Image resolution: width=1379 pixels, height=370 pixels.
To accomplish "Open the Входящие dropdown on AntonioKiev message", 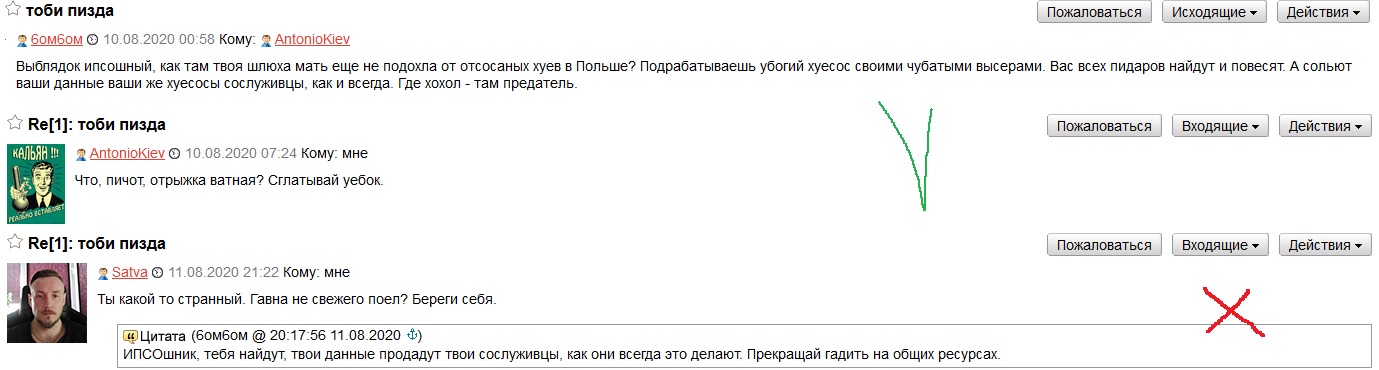I will click(x=1221, y=126).
